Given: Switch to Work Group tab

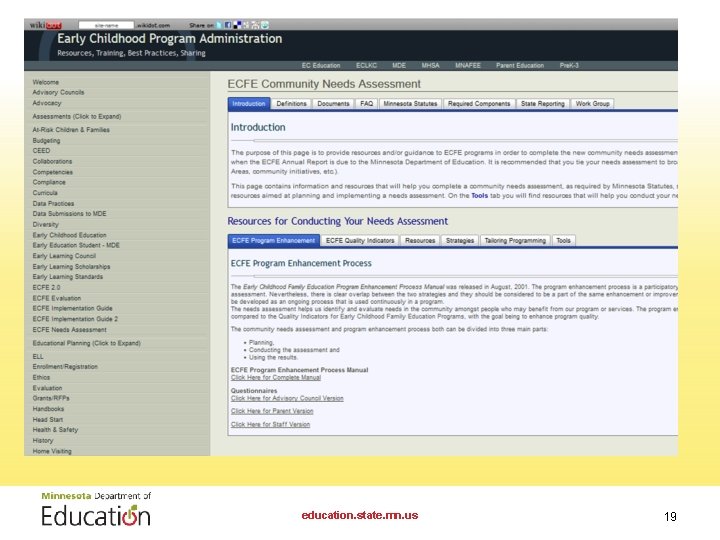Looking at the screenshot, I should 592,104.
